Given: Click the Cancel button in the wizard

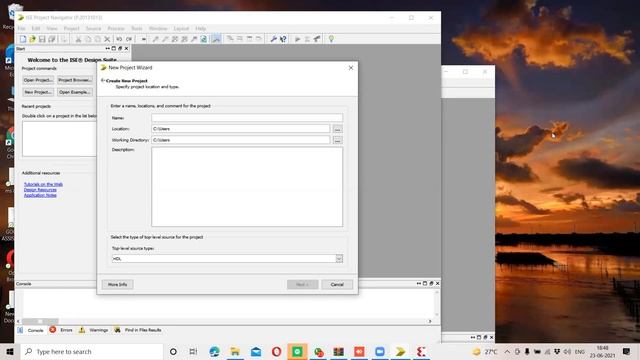Looking at the screenshot, I should 337,284.
